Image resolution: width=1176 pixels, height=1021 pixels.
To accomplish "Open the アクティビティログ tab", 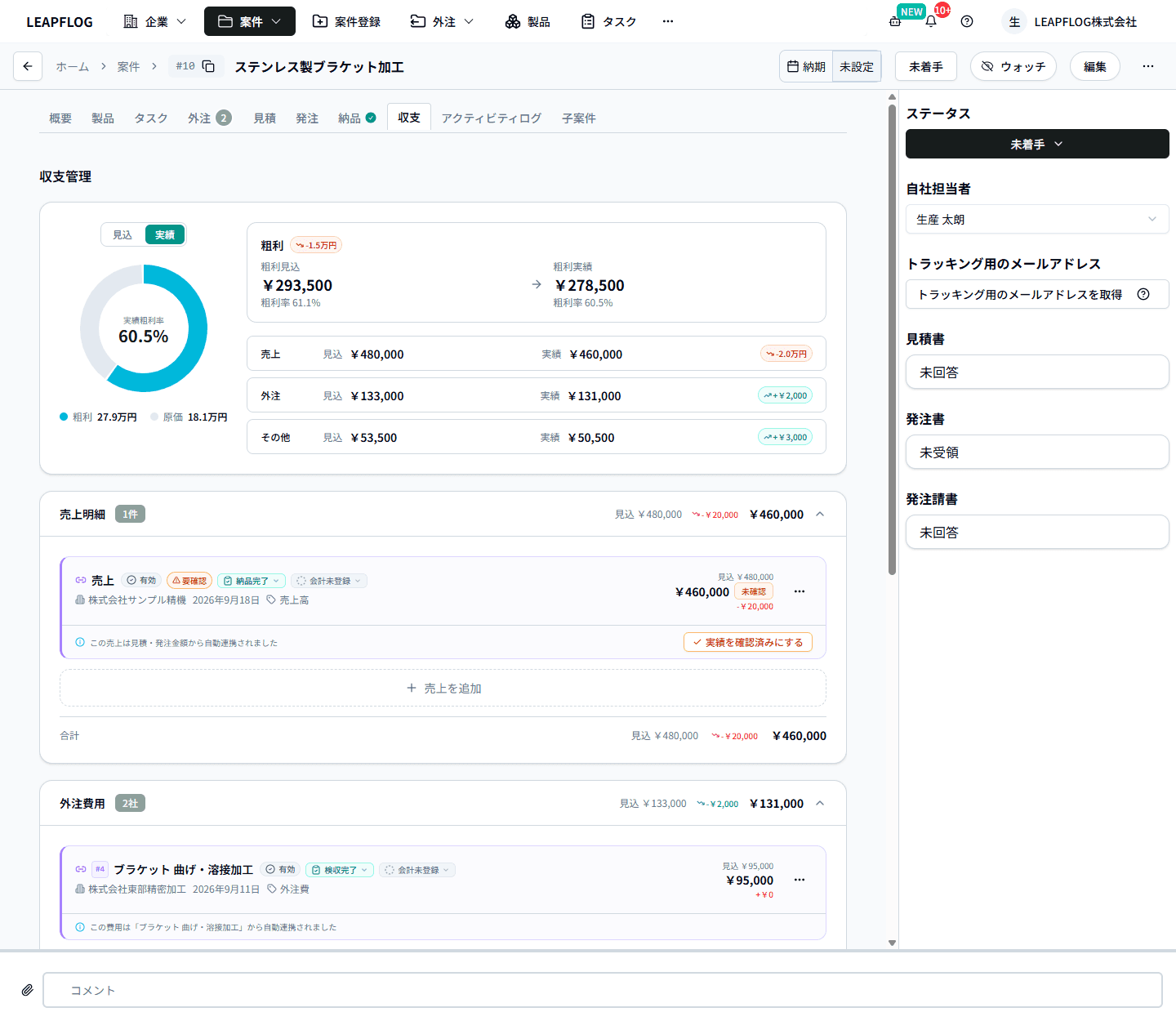I will point(492,118).
